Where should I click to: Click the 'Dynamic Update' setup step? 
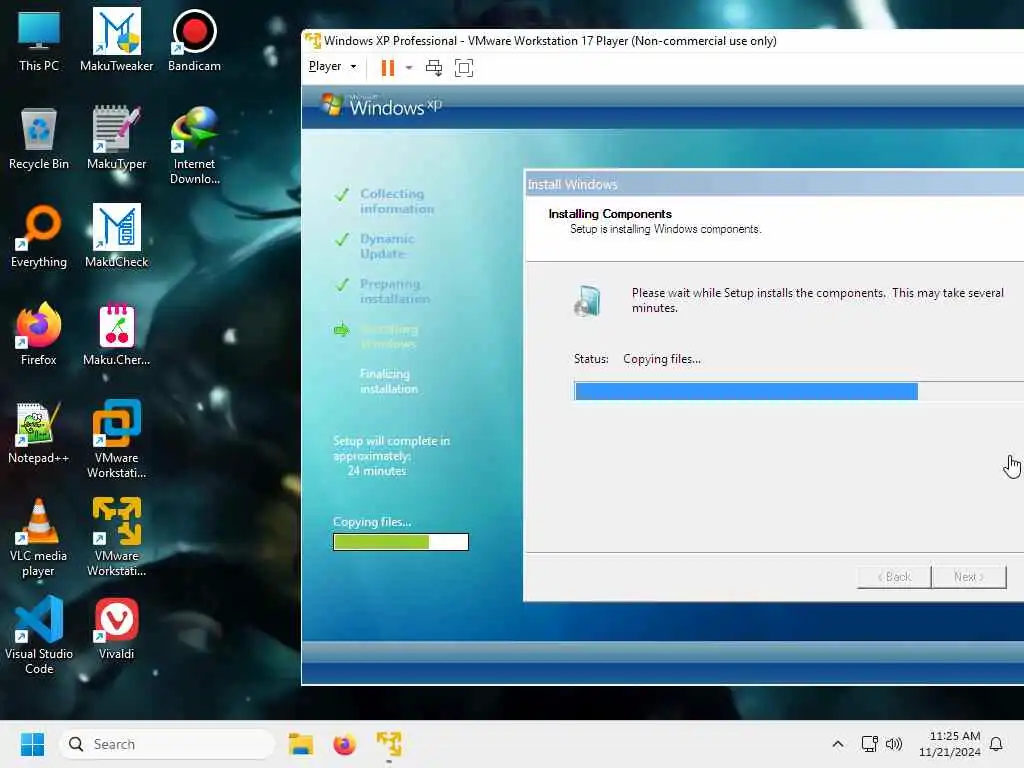[387, 246]
